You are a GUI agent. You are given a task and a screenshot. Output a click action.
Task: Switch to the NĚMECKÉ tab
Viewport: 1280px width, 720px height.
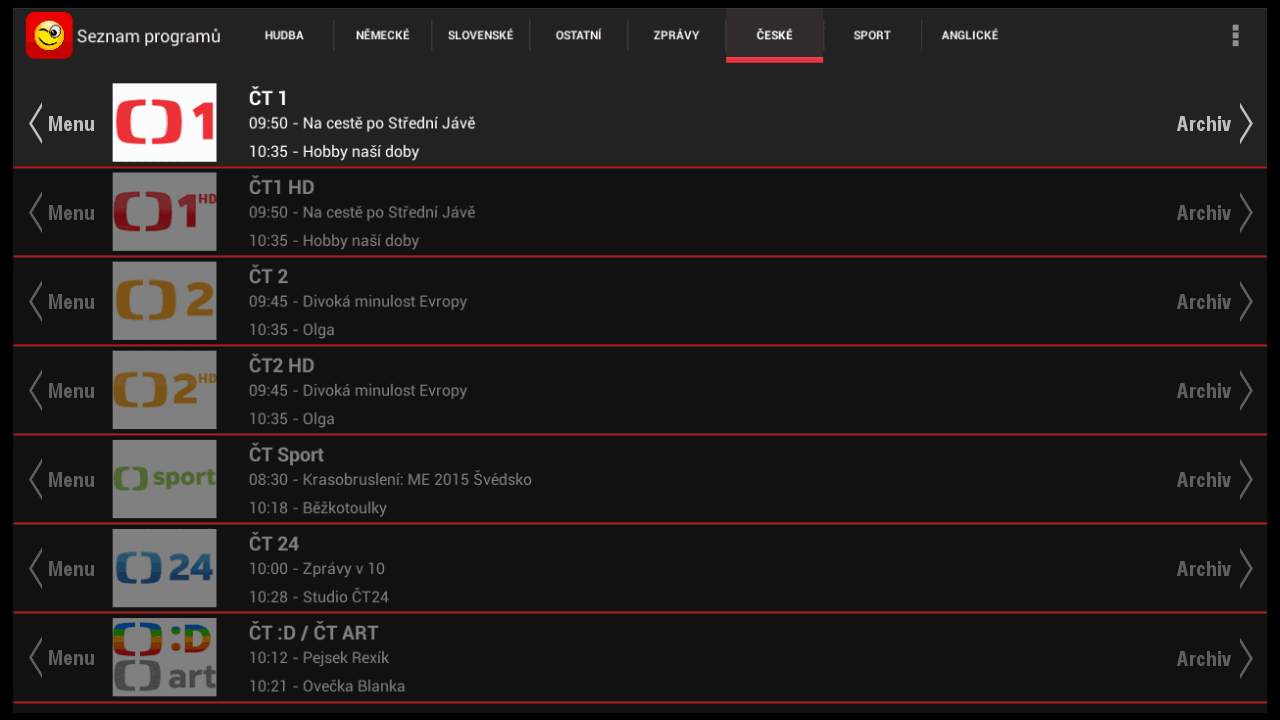click(x=382, y=36)
